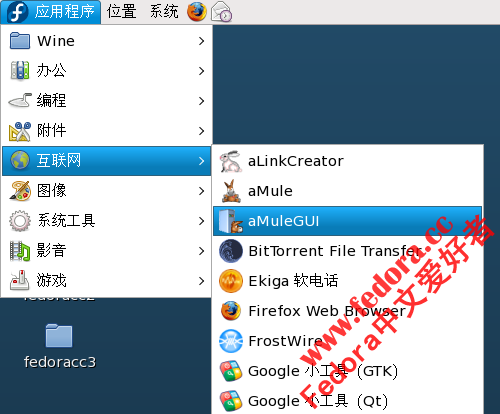Choose the 系统工具 category

[107, 221]
